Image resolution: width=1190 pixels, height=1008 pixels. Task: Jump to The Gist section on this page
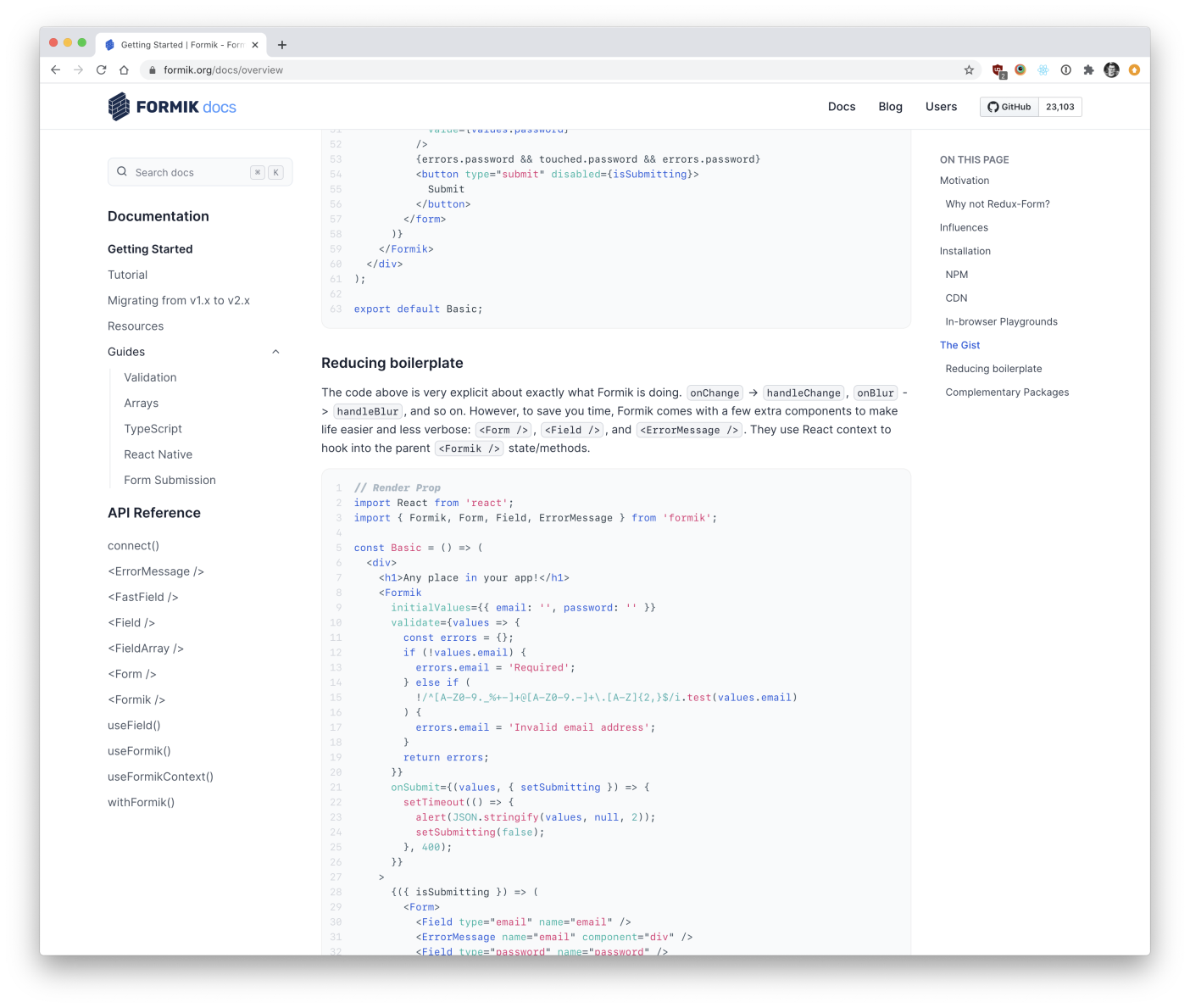(959, 345)
